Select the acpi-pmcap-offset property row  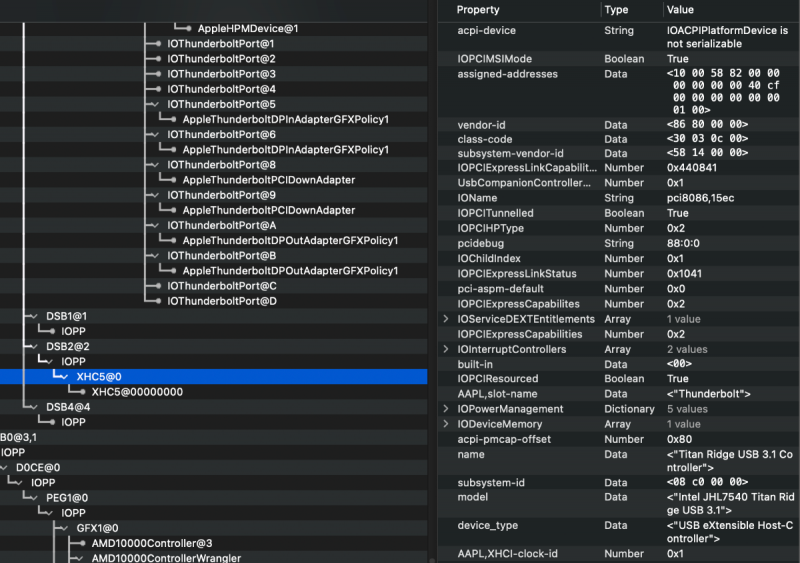(x=618, y=439)
